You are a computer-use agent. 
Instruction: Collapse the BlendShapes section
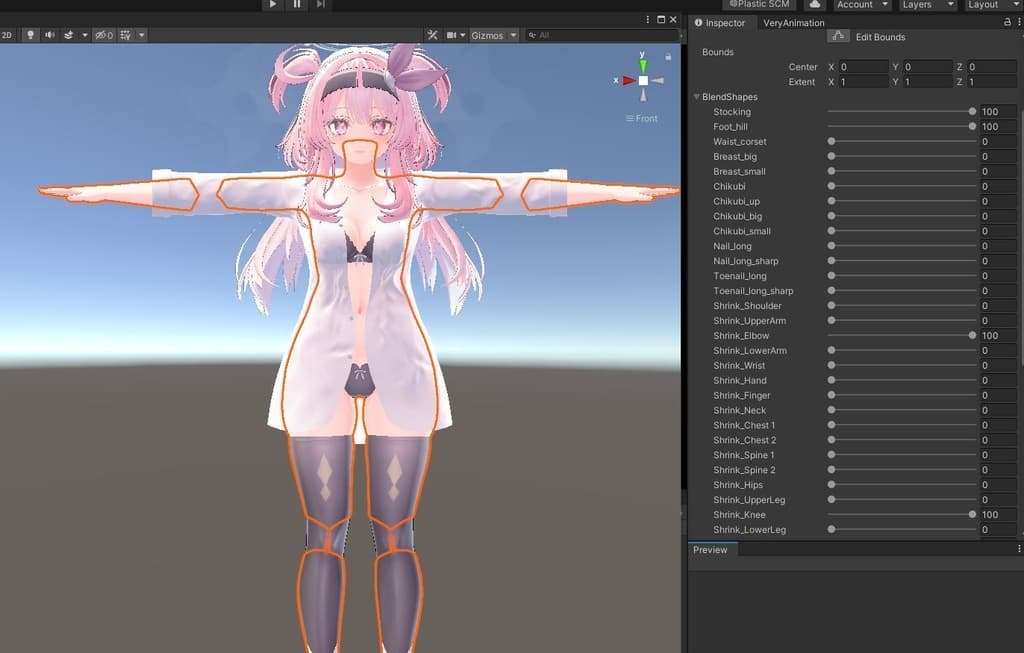(x=696, y=97)
